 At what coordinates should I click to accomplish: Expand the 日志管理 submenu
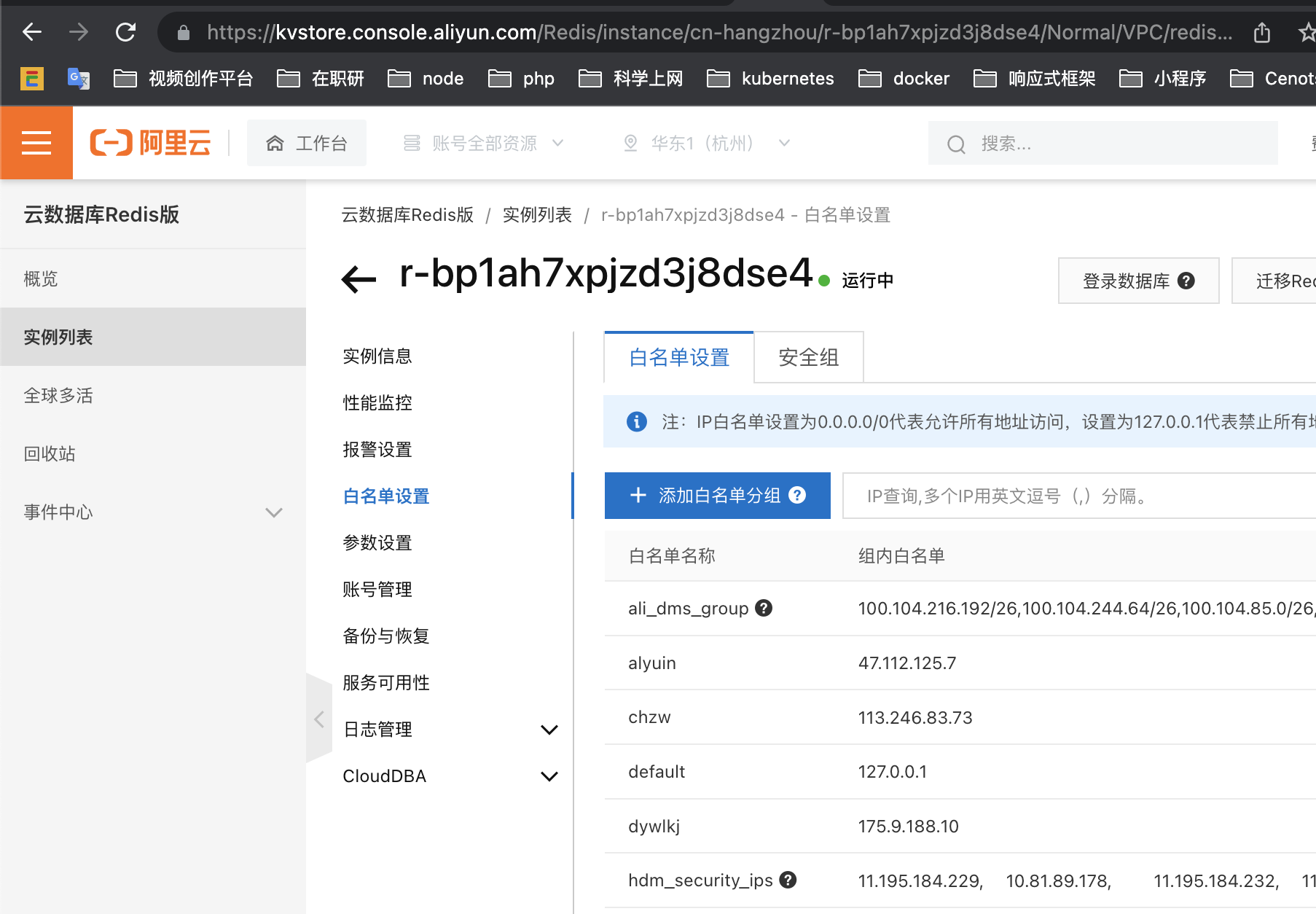click(549, 730)
